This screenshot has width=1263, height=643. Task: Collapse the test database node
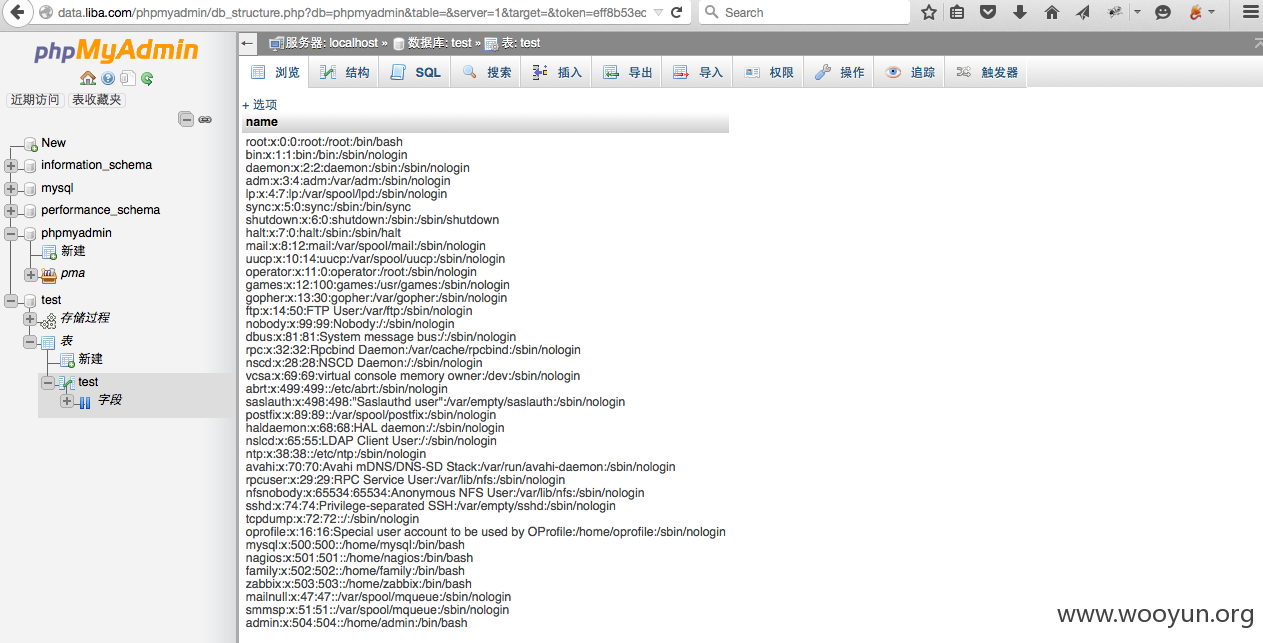coord(11,300)
